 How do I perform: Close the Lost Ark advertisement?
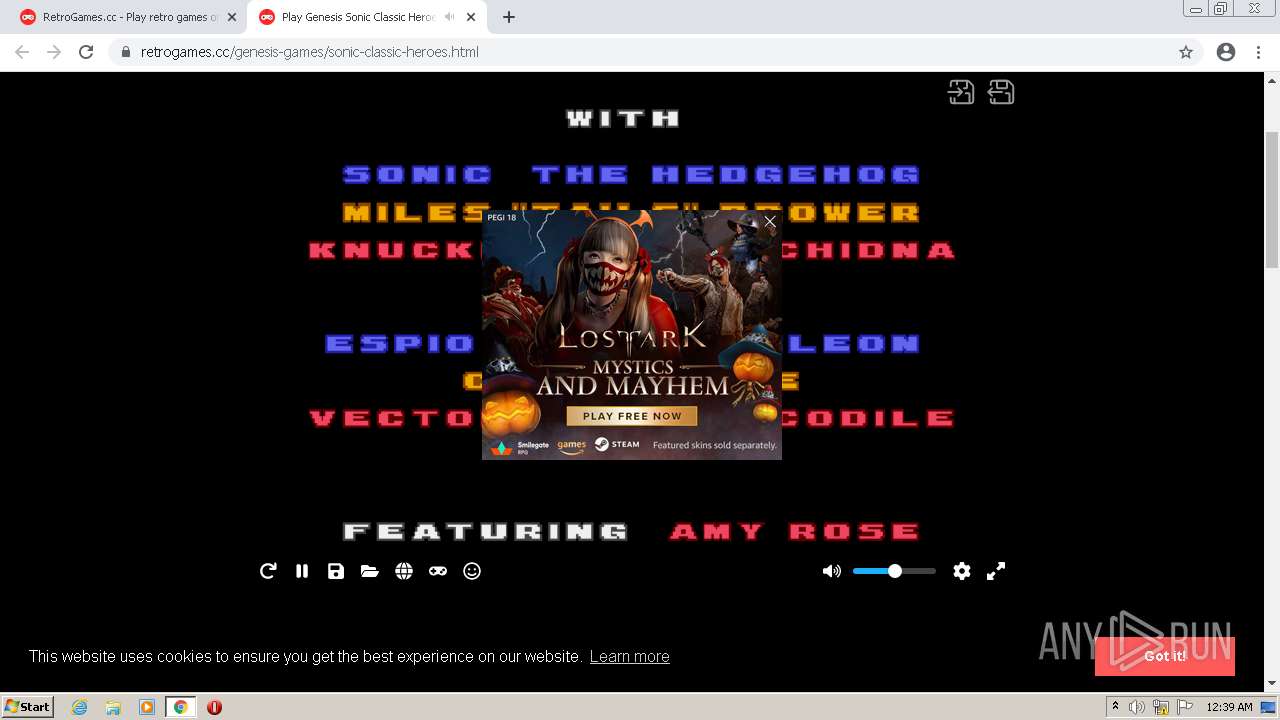click(x=770, y=222)
